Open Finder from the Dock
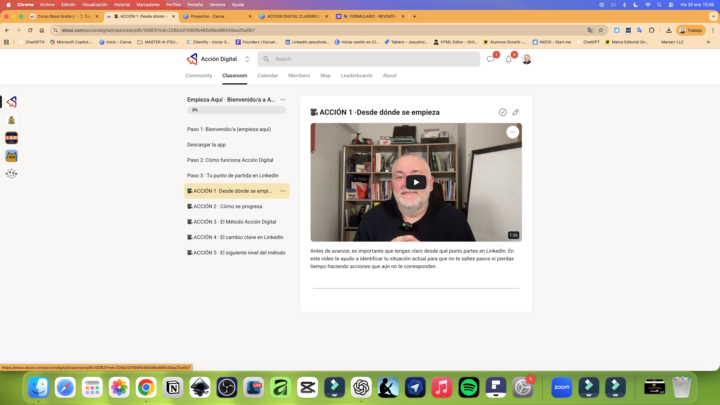This screenshot has height=405, width=720. (39, 388)
